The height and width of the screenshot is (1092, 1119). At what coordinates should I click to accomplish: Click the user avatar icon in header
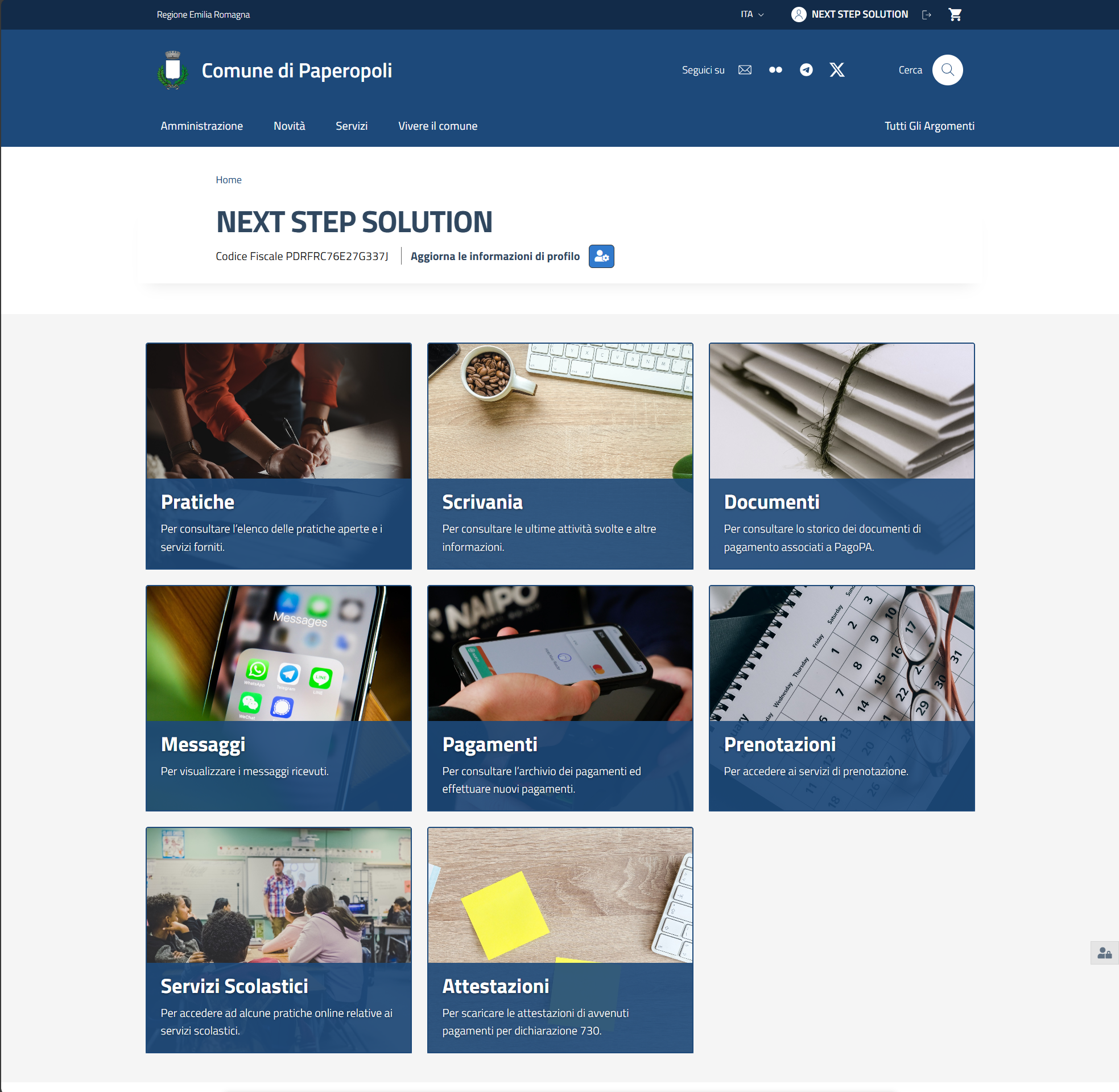click(799, 14)
